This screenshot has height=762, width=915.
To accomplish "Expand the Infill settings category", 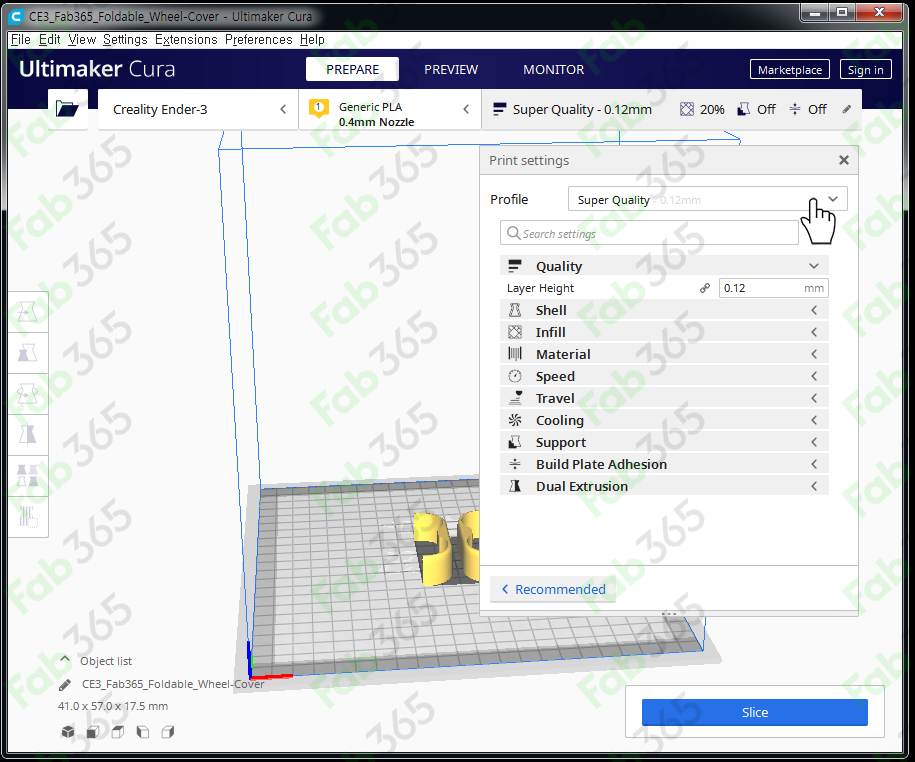I will pos(664,332).
